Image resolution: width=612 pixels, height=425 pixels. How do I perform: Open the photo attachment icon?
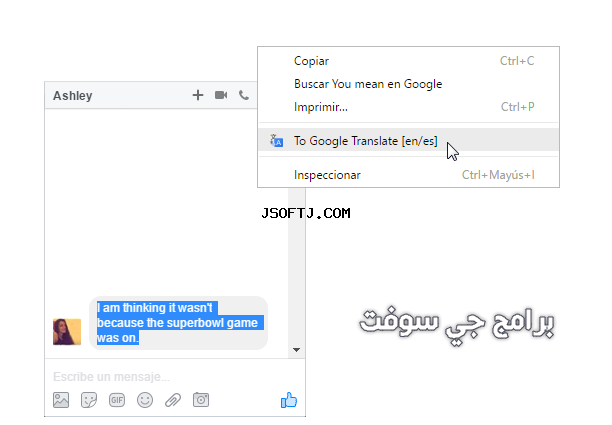pos(61,400)
